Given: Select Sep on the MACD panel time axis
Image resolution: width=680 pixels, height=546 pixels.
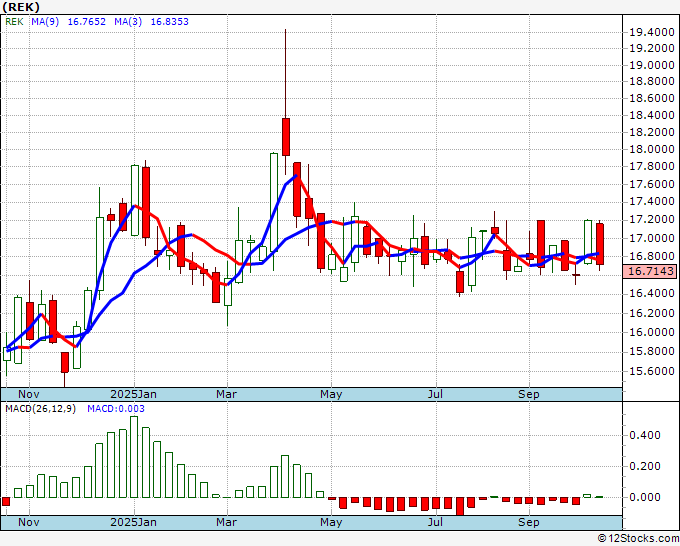Looking at the screenshot, I should point(529,522).
